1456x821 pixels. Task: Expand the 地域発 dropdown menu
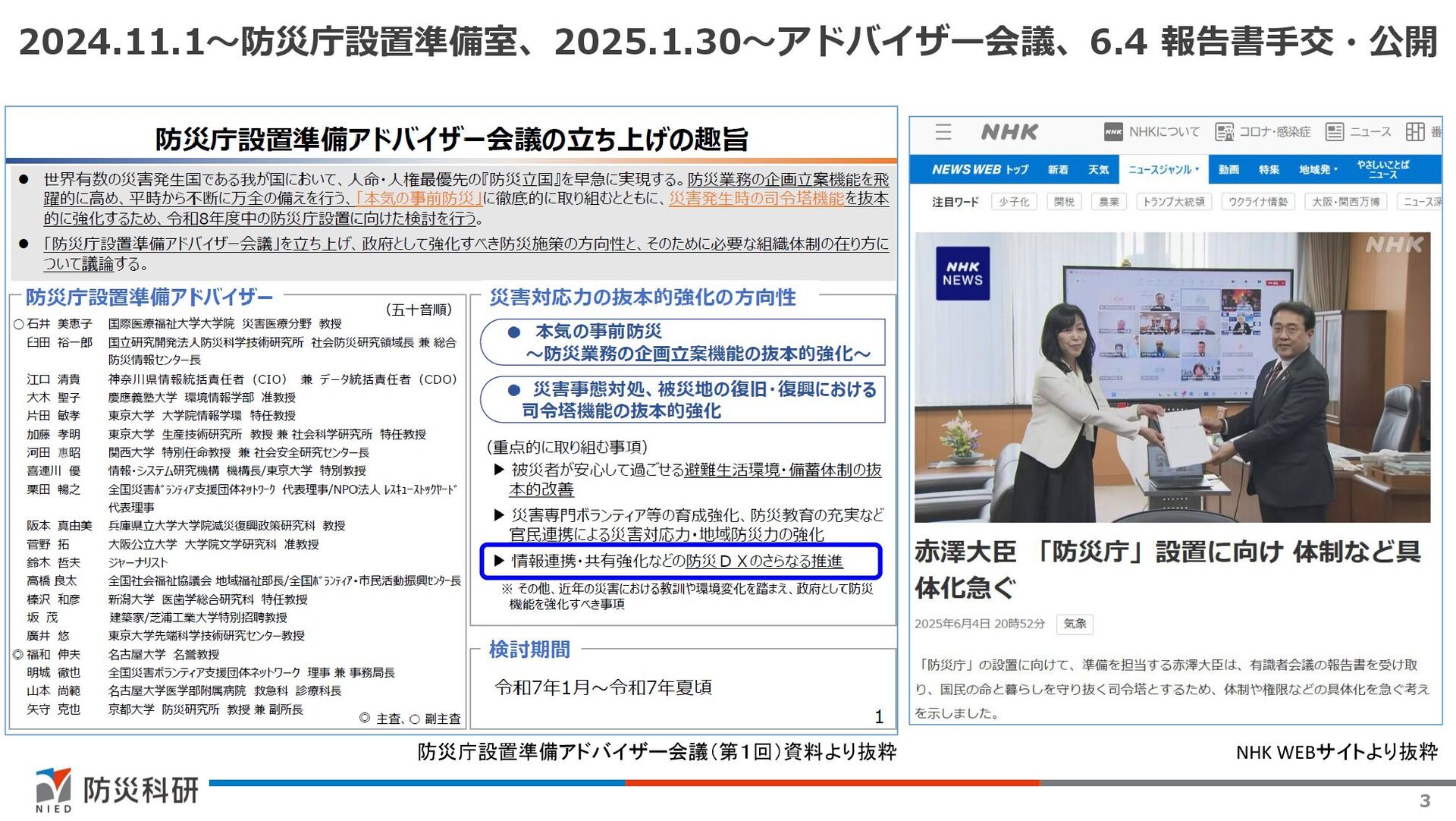tap(1318, 170)
